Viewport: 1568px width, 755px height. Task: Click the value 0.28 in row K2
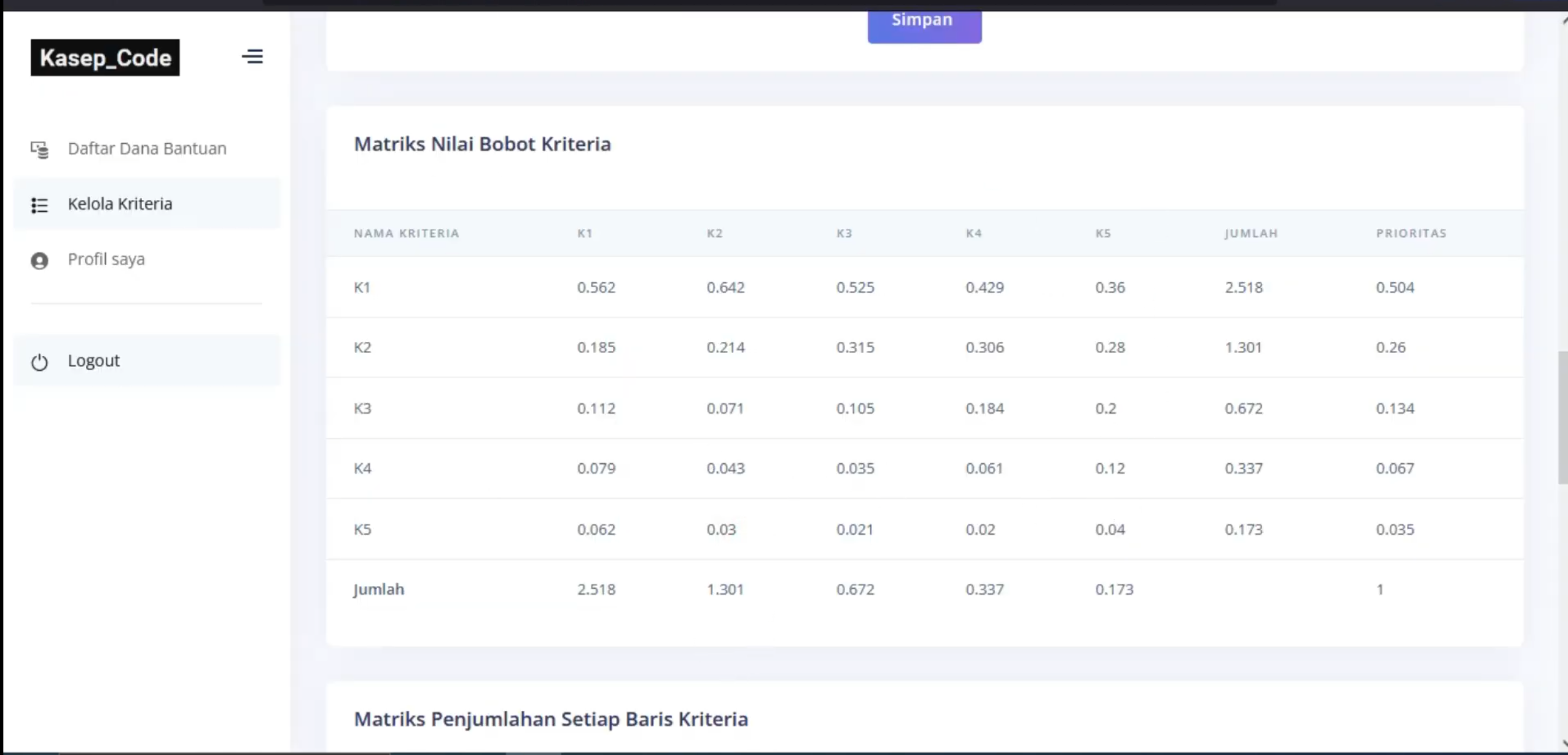click(1110, 347)
